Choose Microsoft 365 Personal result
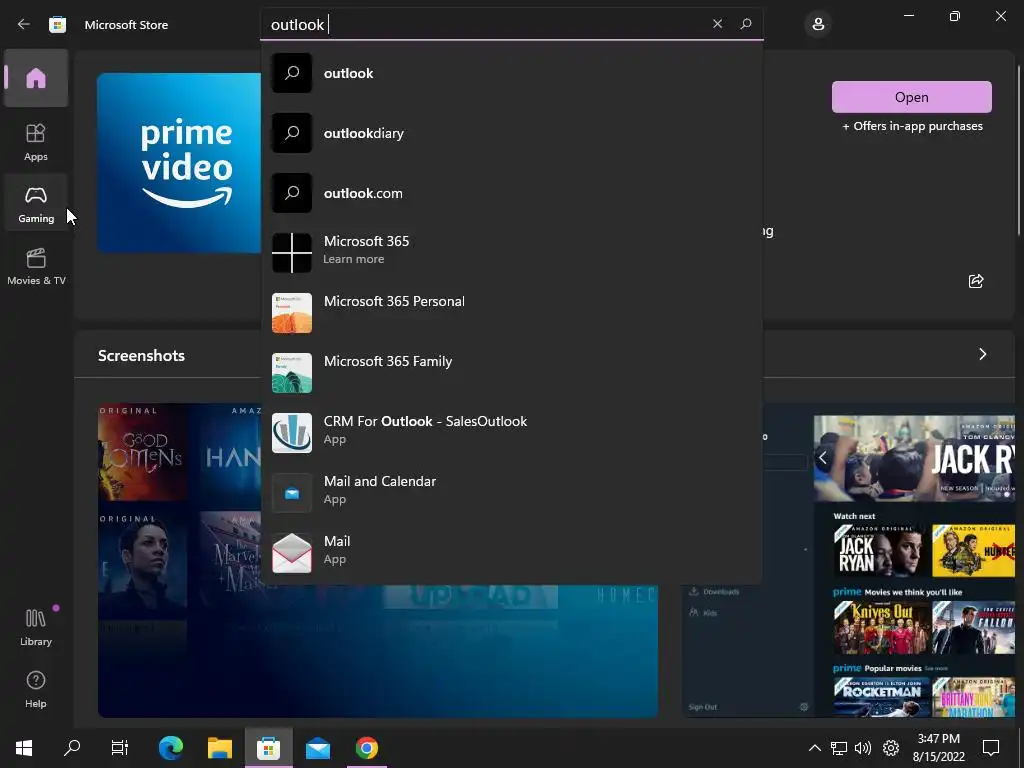The image size is (1024, 768). (511, 313)
